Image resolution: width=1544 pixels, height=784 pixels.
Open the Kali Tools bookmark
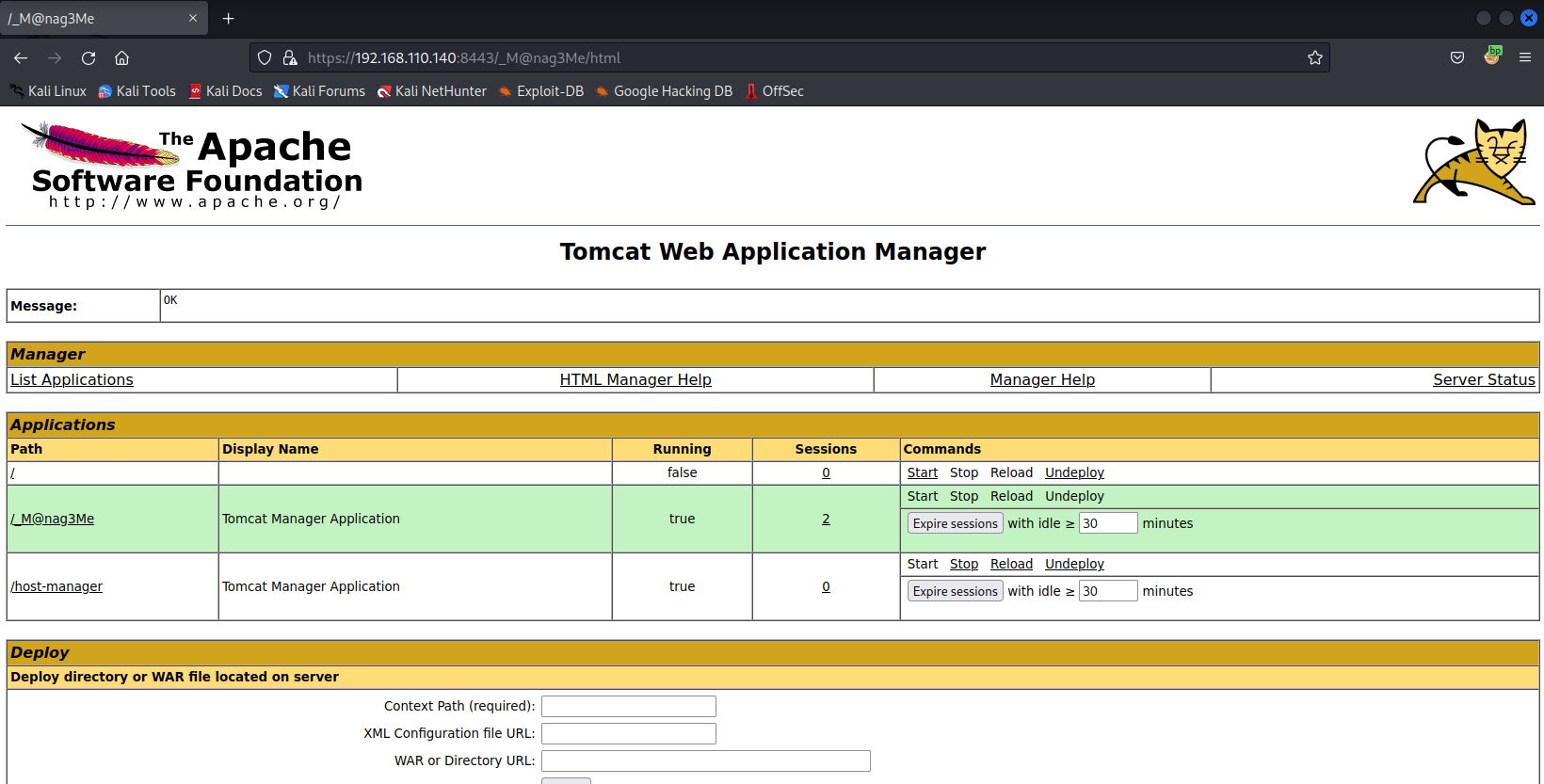137,91
